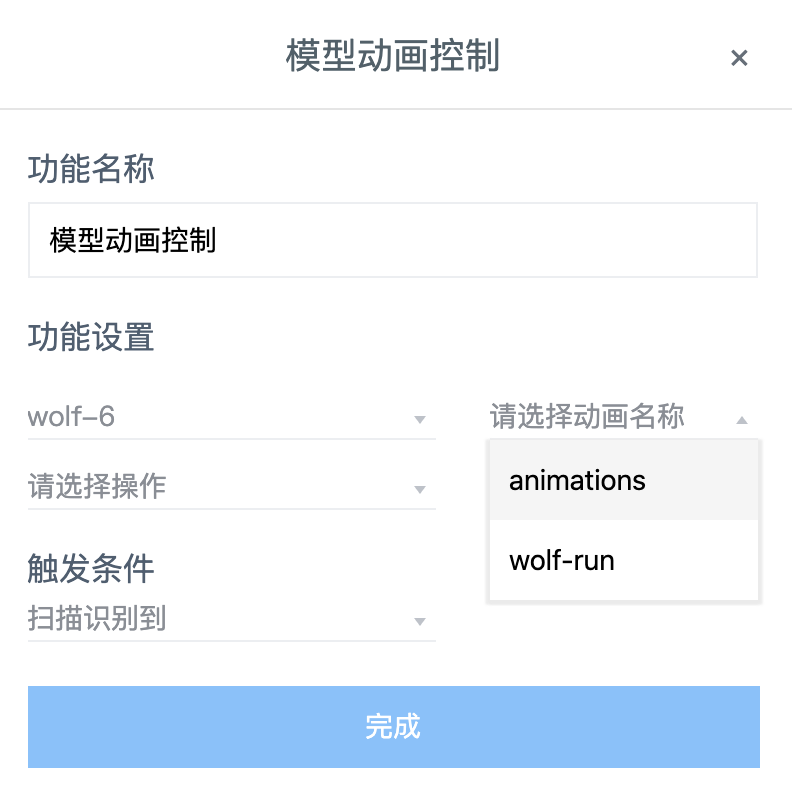Open the 请选择操作 dropdown
Image resolution: width=792 pixels, height=808 pixels.
(220, 488)
